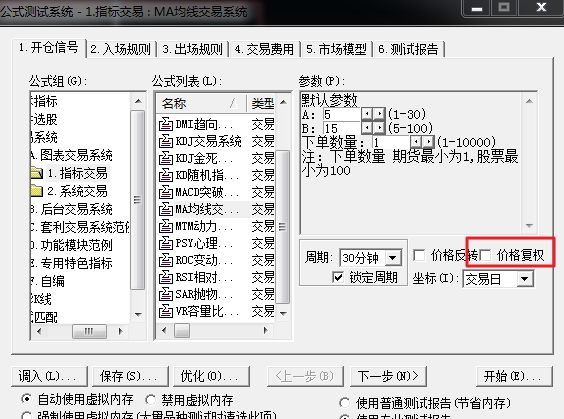The height and width of the screenshot is (419, 564).
Task: Switch to 4.交易费用 tab
Action: 265,49
